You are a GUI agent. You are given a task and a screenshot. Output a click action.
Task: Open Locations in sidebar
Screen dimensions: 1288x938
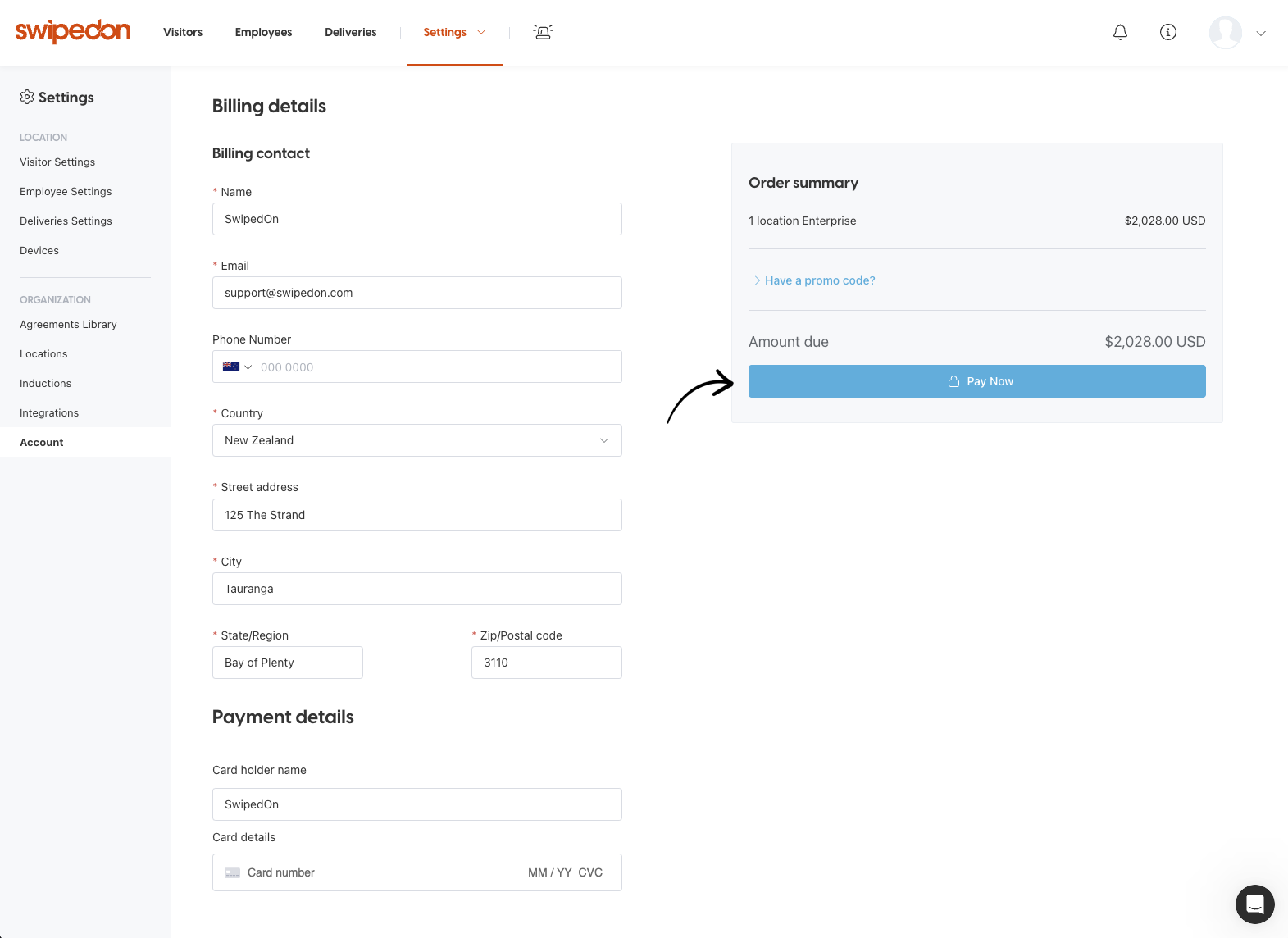[43, 353]
